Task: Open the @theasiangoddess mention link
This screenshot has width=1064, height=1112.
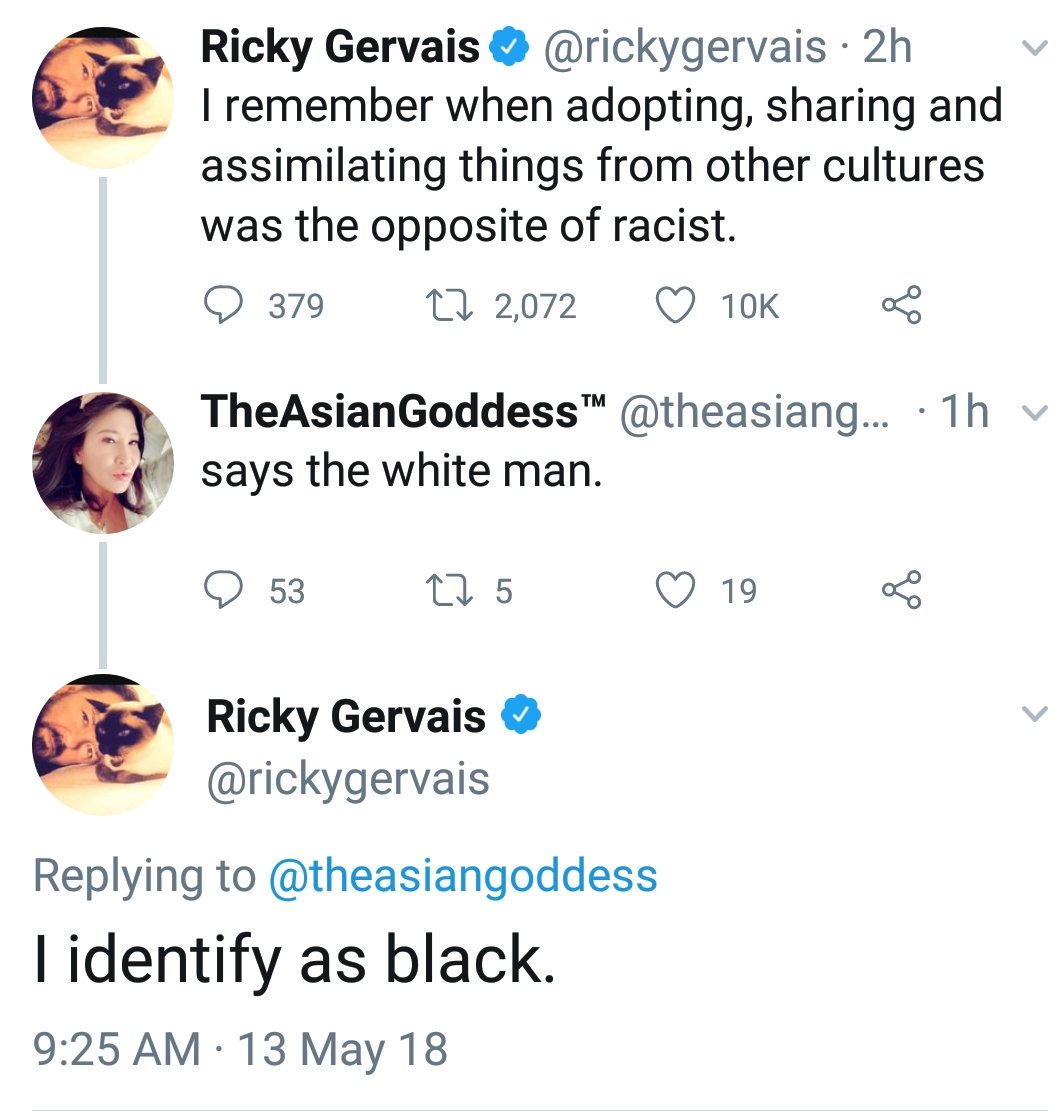Action: coord(463,876)
